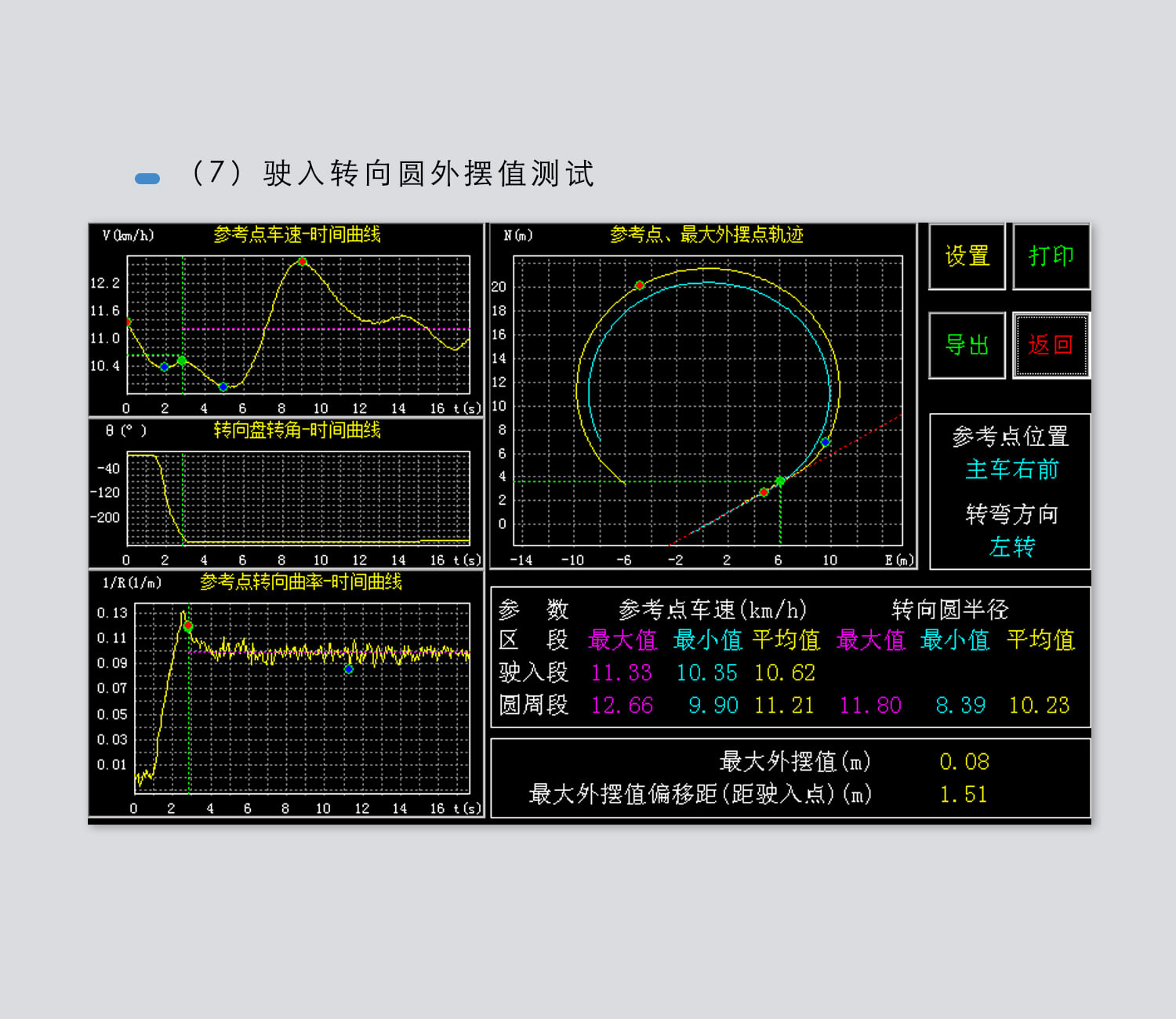Click the blue bullet beside section heading
This screenshot has height=1019, width=1176.
pyautogui.click(x=147, y=179)
